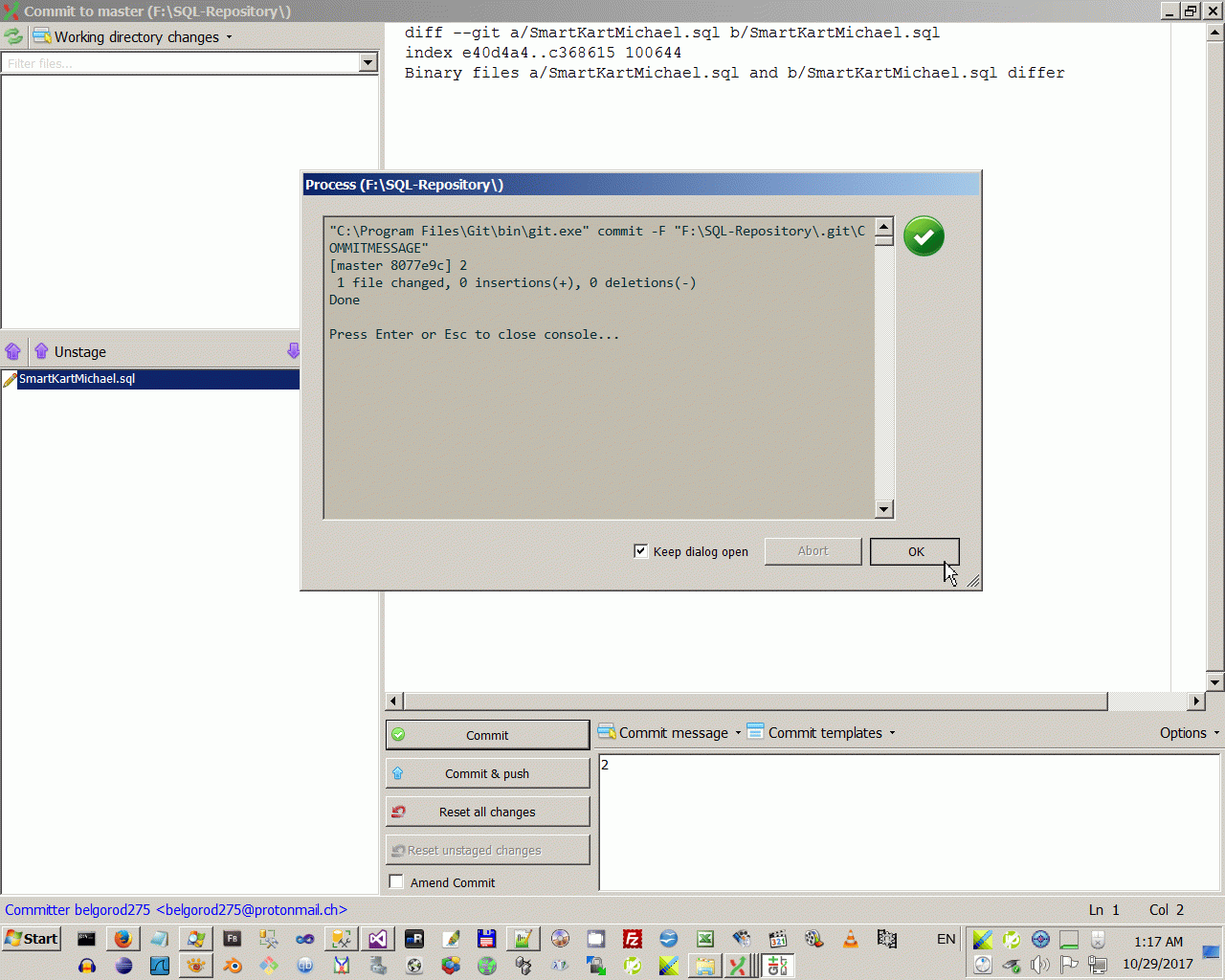Viewport: 1225px width, 980px height.
Task: Toggle Keep dialog open checkbox
Action: (x=641, y=551)
